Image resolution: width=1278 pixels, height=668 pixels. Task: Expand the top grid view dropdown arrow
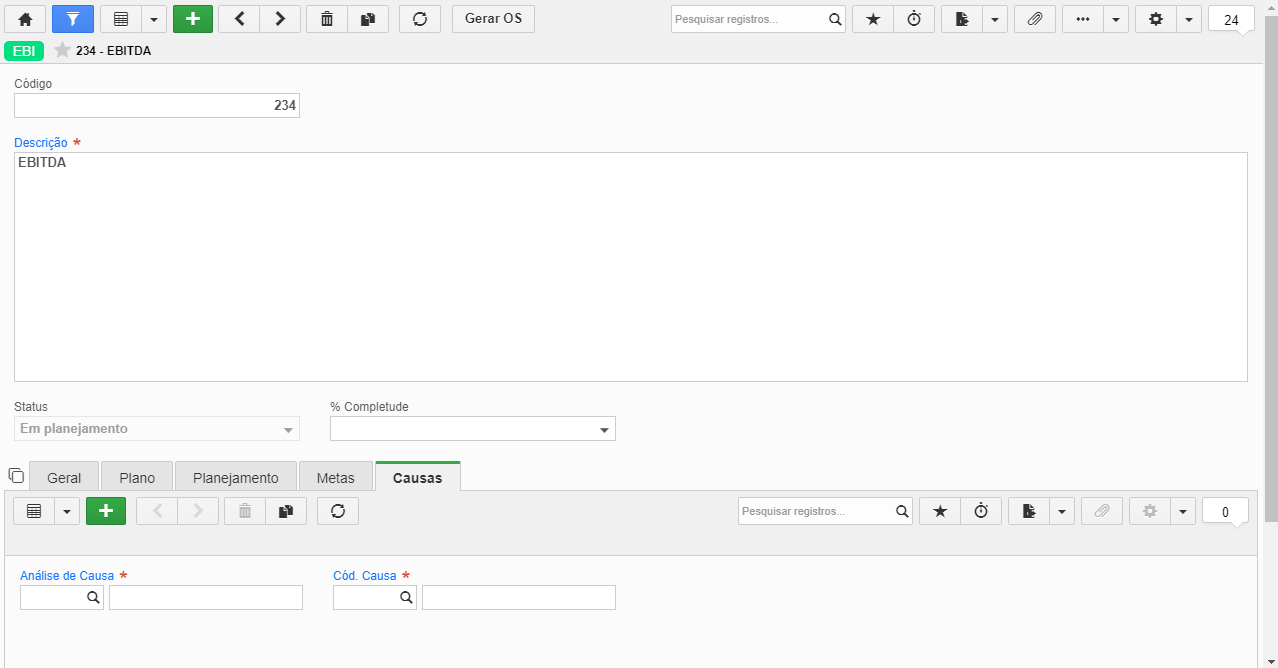point(153,19)
